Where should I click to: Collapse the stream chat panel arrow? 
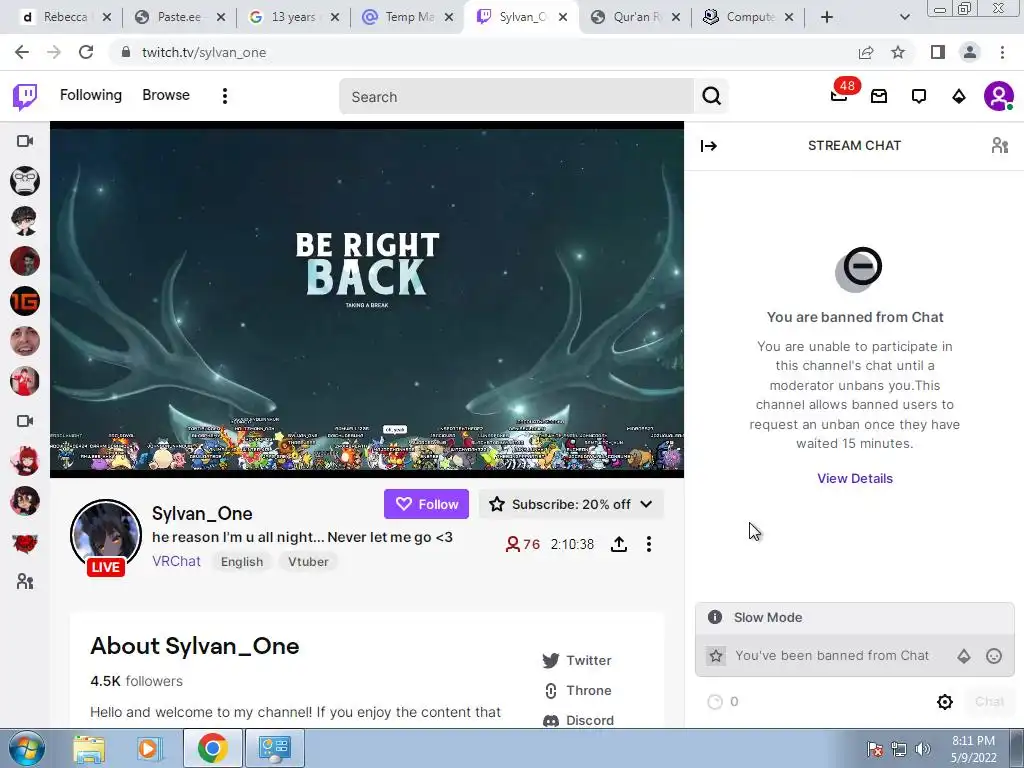point(709,146)
